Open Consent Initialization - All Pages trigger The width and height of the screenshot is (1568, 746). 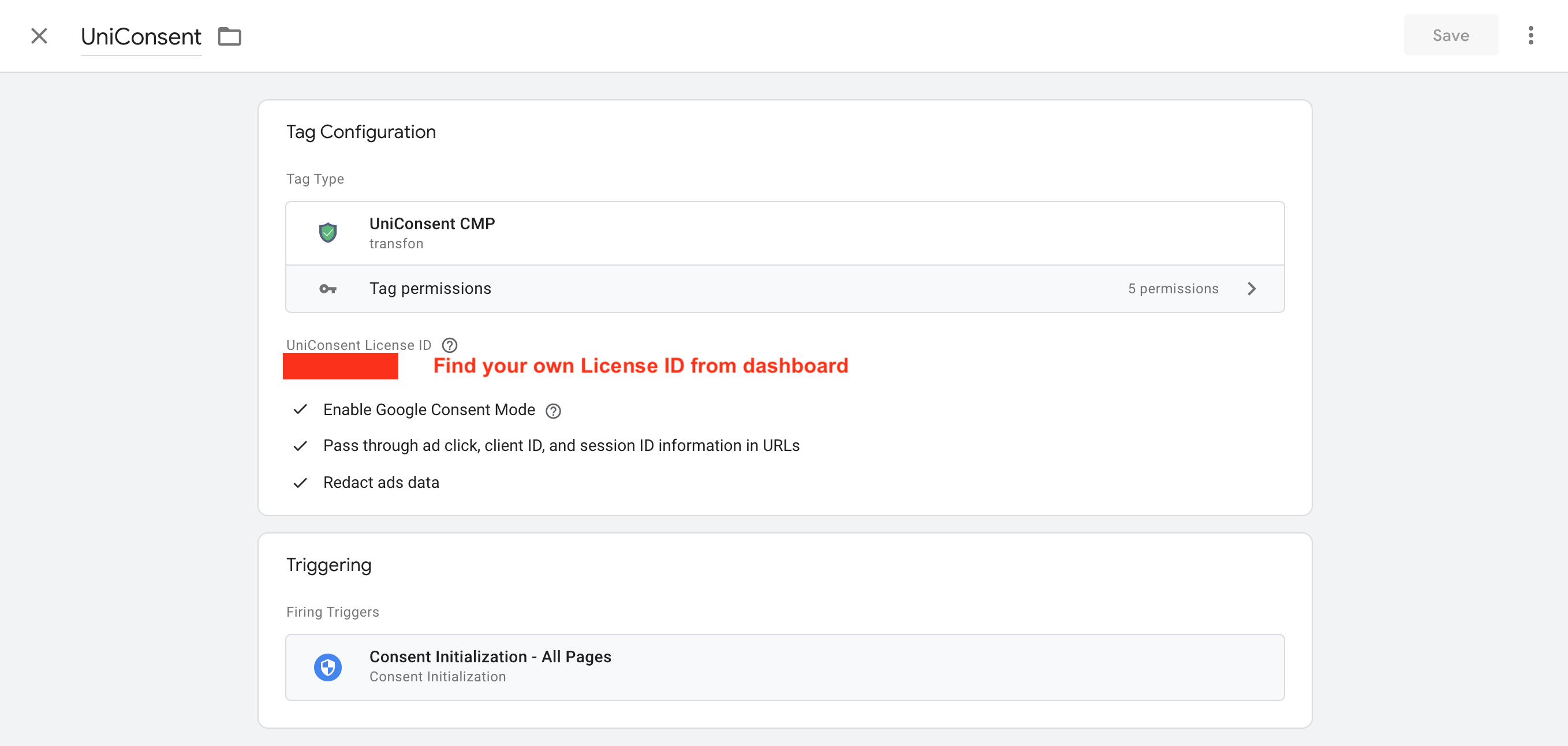784,667
